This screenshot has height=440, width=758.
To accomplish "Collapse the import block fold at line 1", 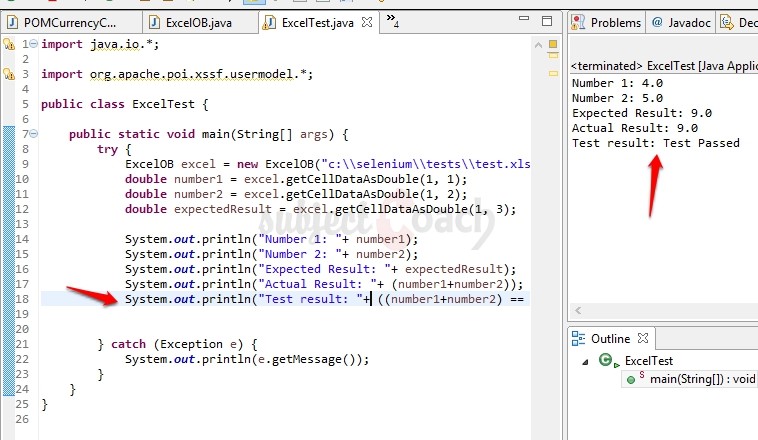I will 35,44.
